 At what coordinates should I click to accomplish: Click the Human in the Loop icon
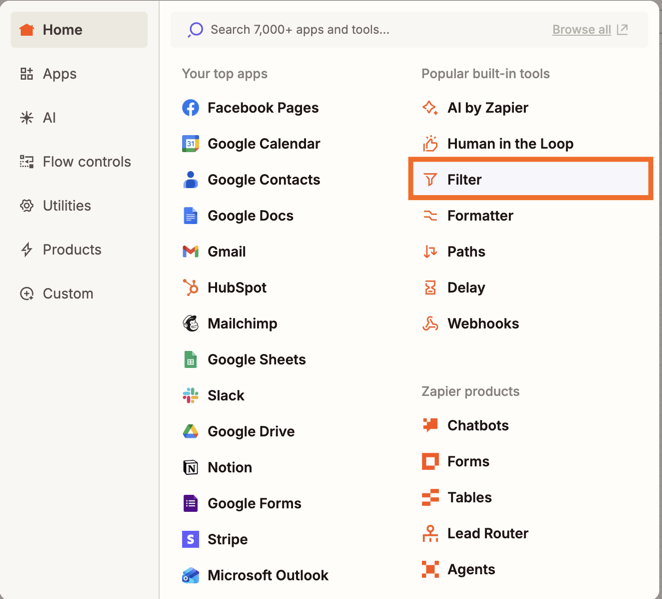click(x=430, y=144)
